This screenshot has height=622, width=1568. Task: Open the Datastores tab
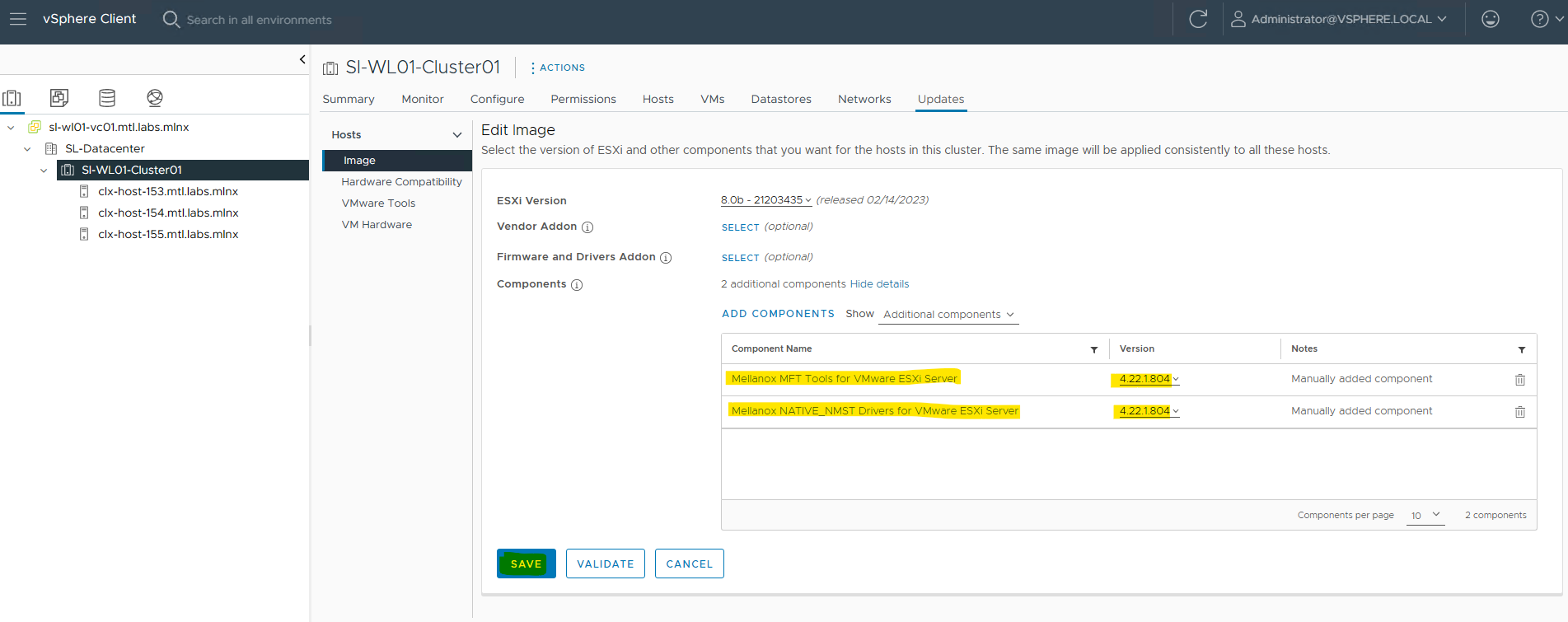tap(781, 99)
